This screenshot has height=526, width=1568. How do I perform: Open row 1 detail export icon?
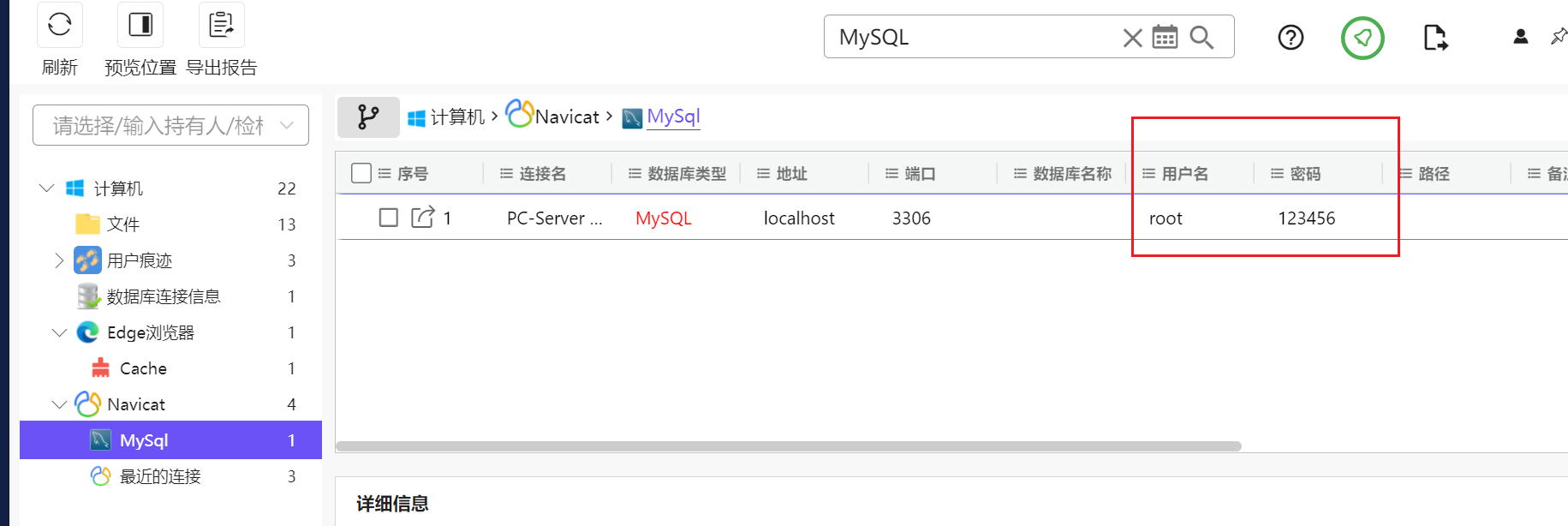423,218
